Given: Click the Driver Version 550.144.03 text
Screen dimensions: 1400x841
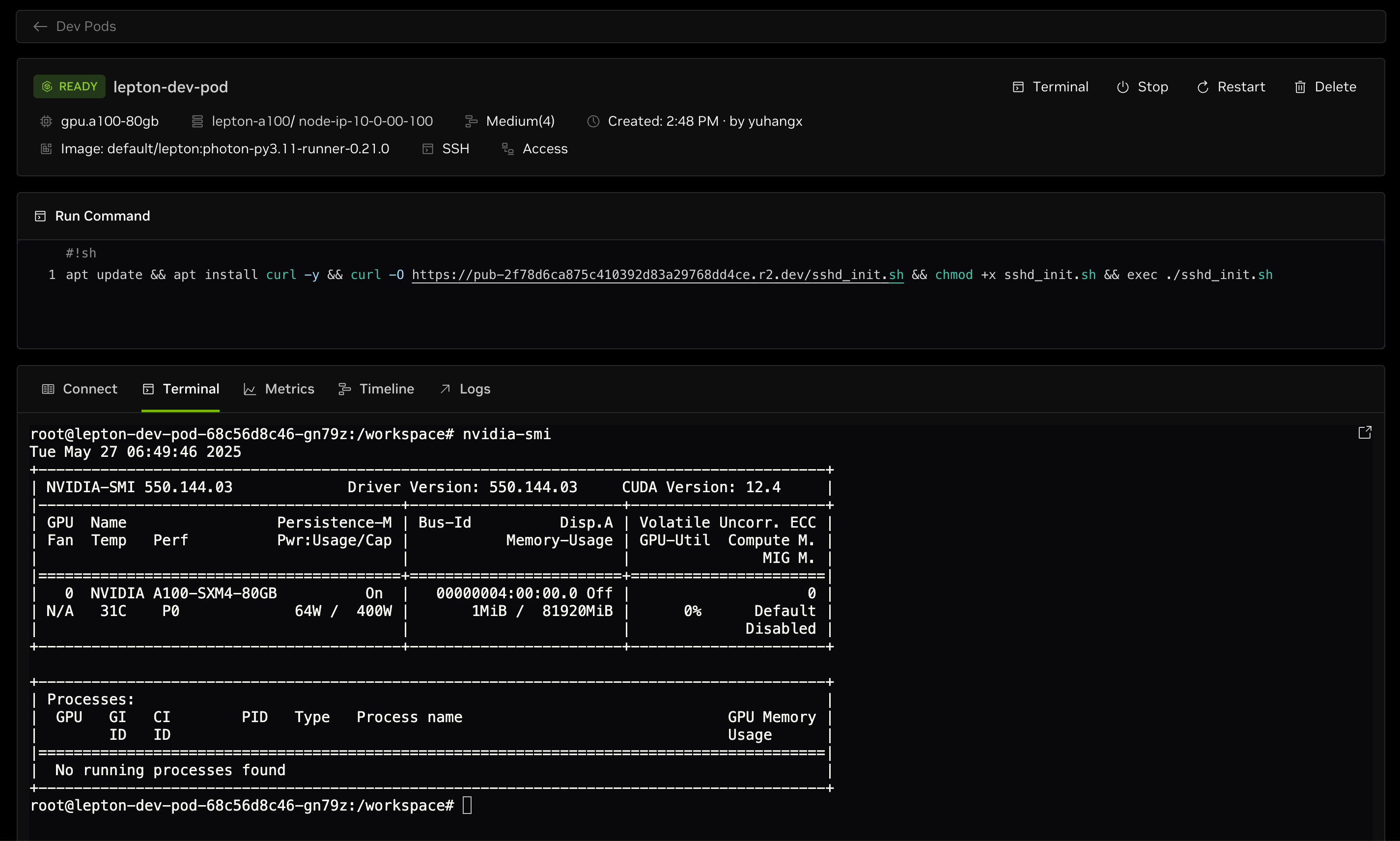Looking at the screenshot, I should pyautogui.click(x=462, y=487).
